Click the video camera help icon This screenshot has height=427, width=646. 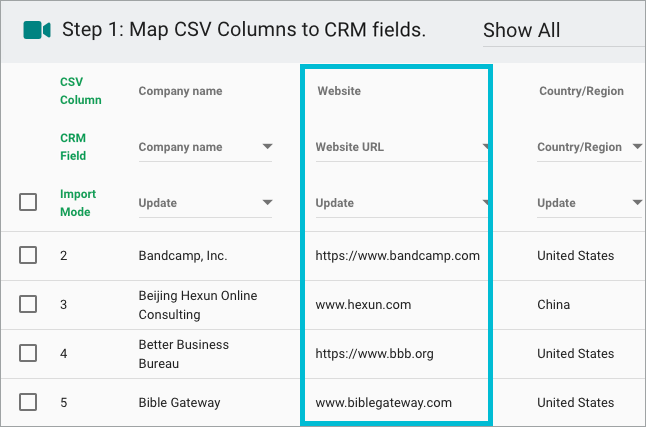pyautogui.click(x=37, y=30)
